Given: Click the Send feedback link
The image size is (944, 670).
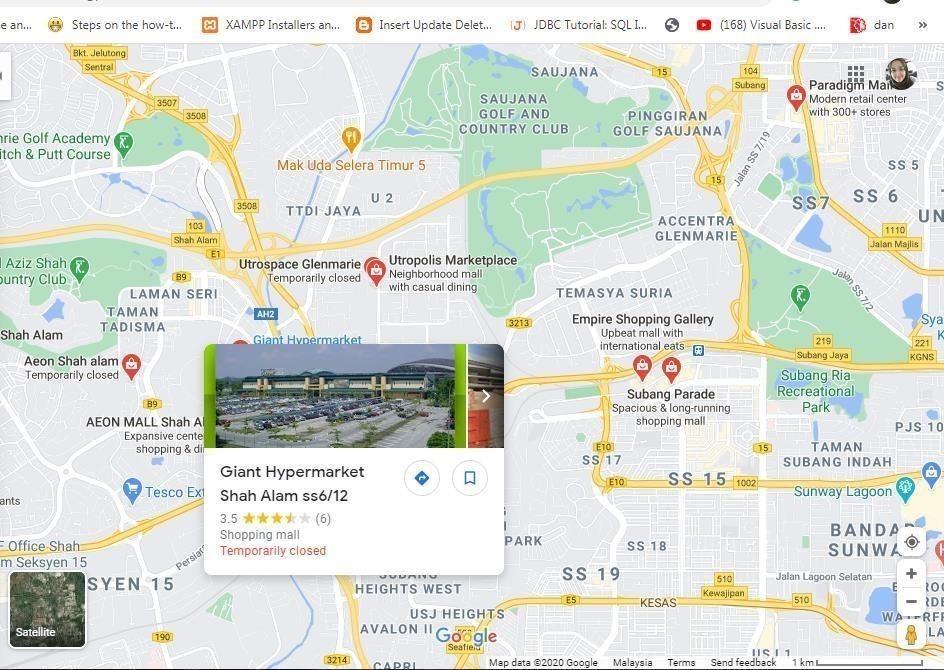Looking at the screenshot, I should (x=743, y=663).
